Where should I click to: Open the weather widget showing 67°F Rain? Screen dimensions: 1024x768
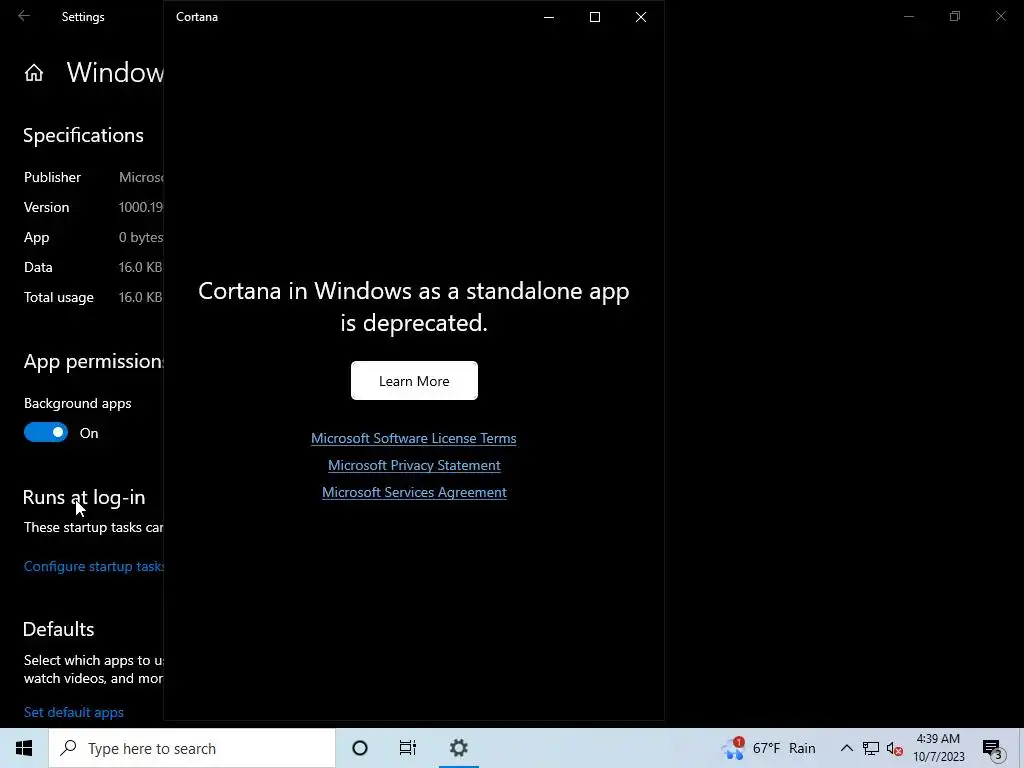tap(769, 748)
